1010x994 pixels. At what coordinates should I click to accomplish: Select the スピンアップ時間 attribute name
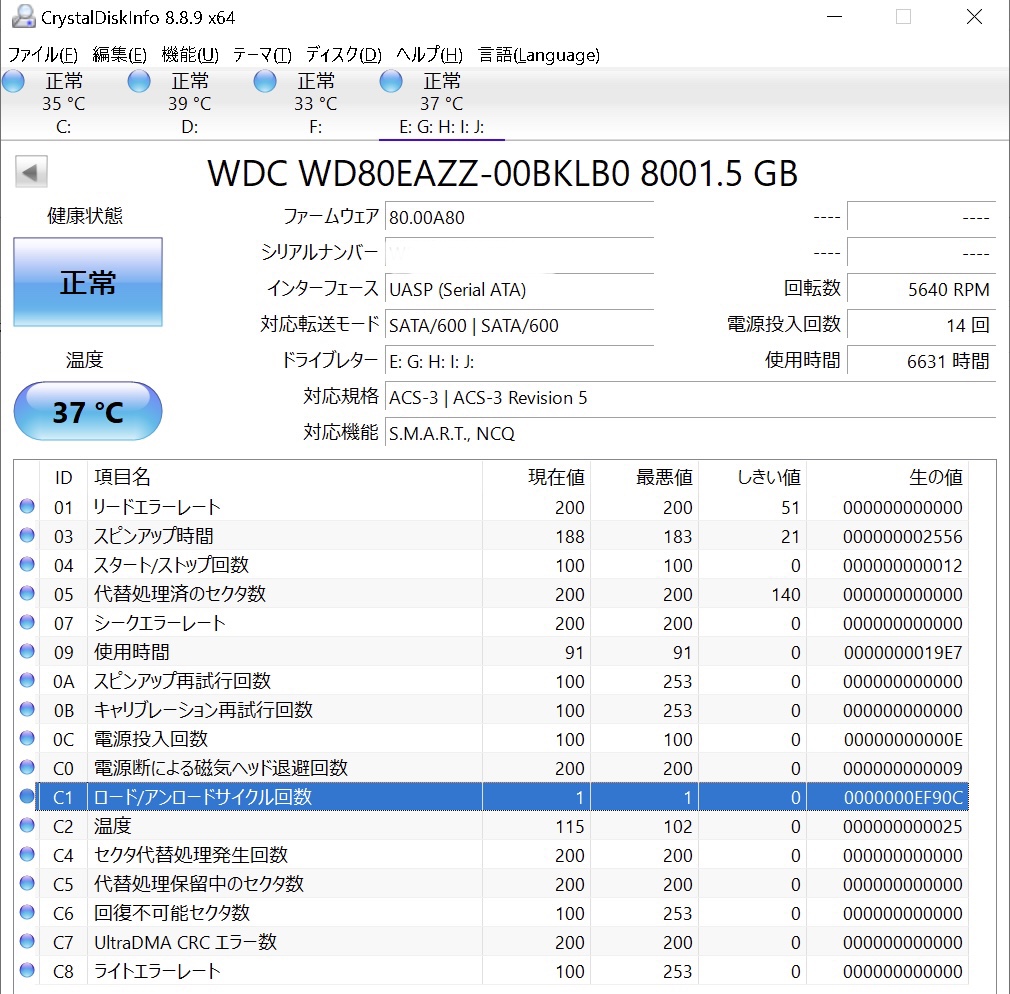[x=153, y=536]
